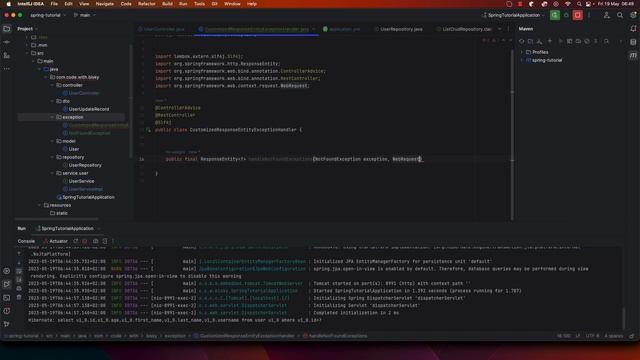Screen dimensions: 640x360
Task: Select UserUpdateRecord in project tree
Action: click(x=89, y=109)
